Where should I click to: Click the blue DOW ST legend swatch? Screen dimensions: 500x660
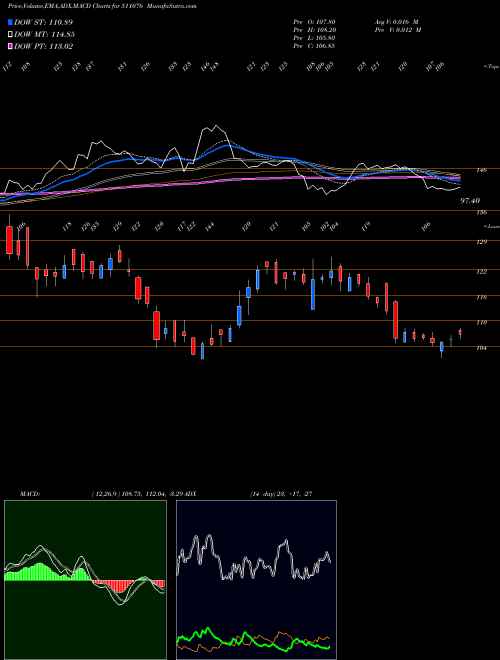point(10,22)
